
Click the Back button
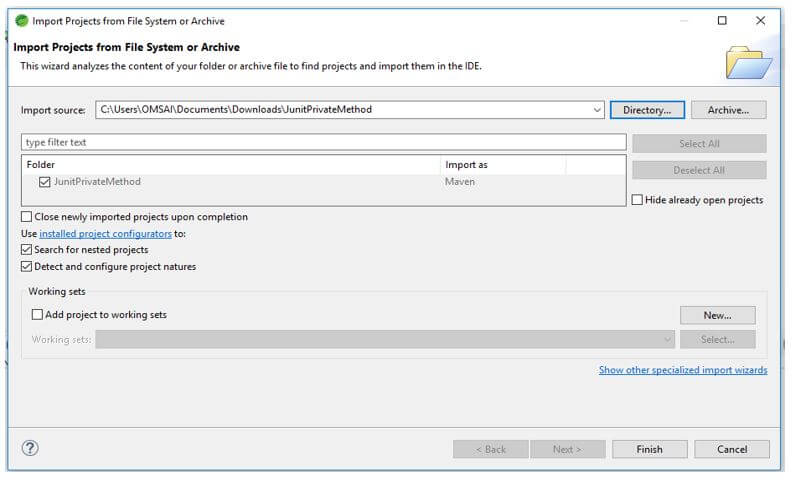[490, 449]
